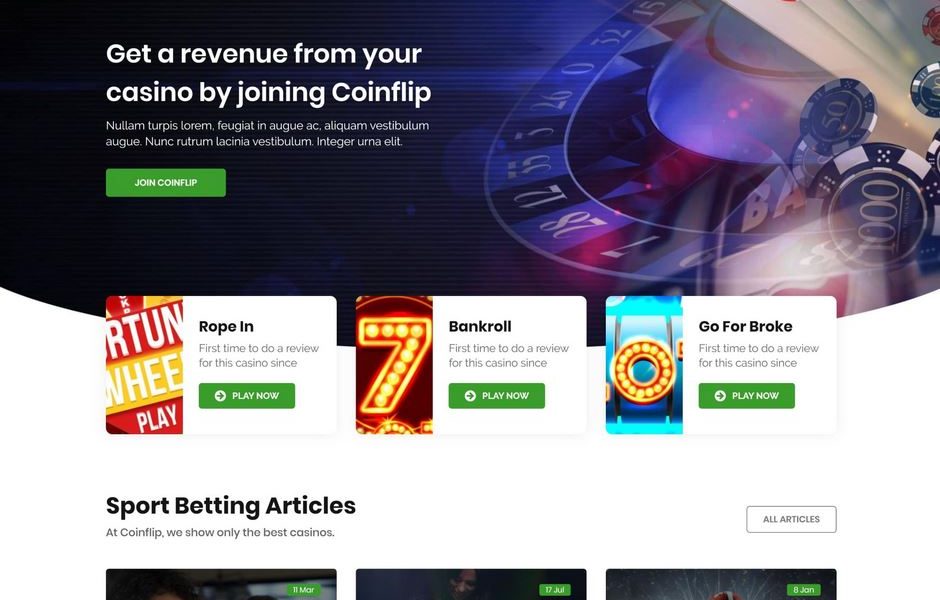Open the first article card image
The height and width of the screenshot is (600, 940).
221,584
